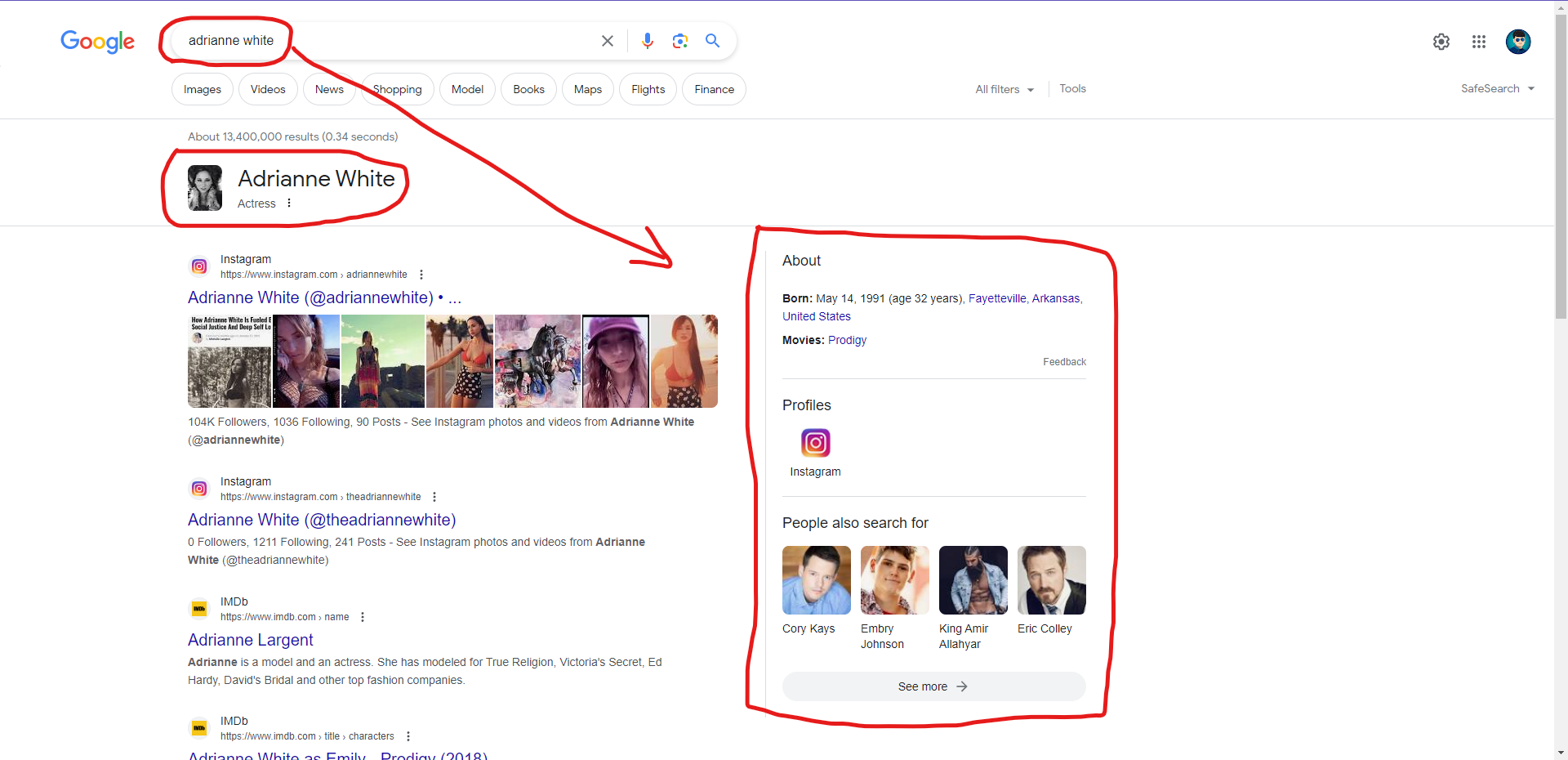Run search with magnifying glass icon
Image resolution: width=1568 pixels, height=760 pixels.
point(713,41)
